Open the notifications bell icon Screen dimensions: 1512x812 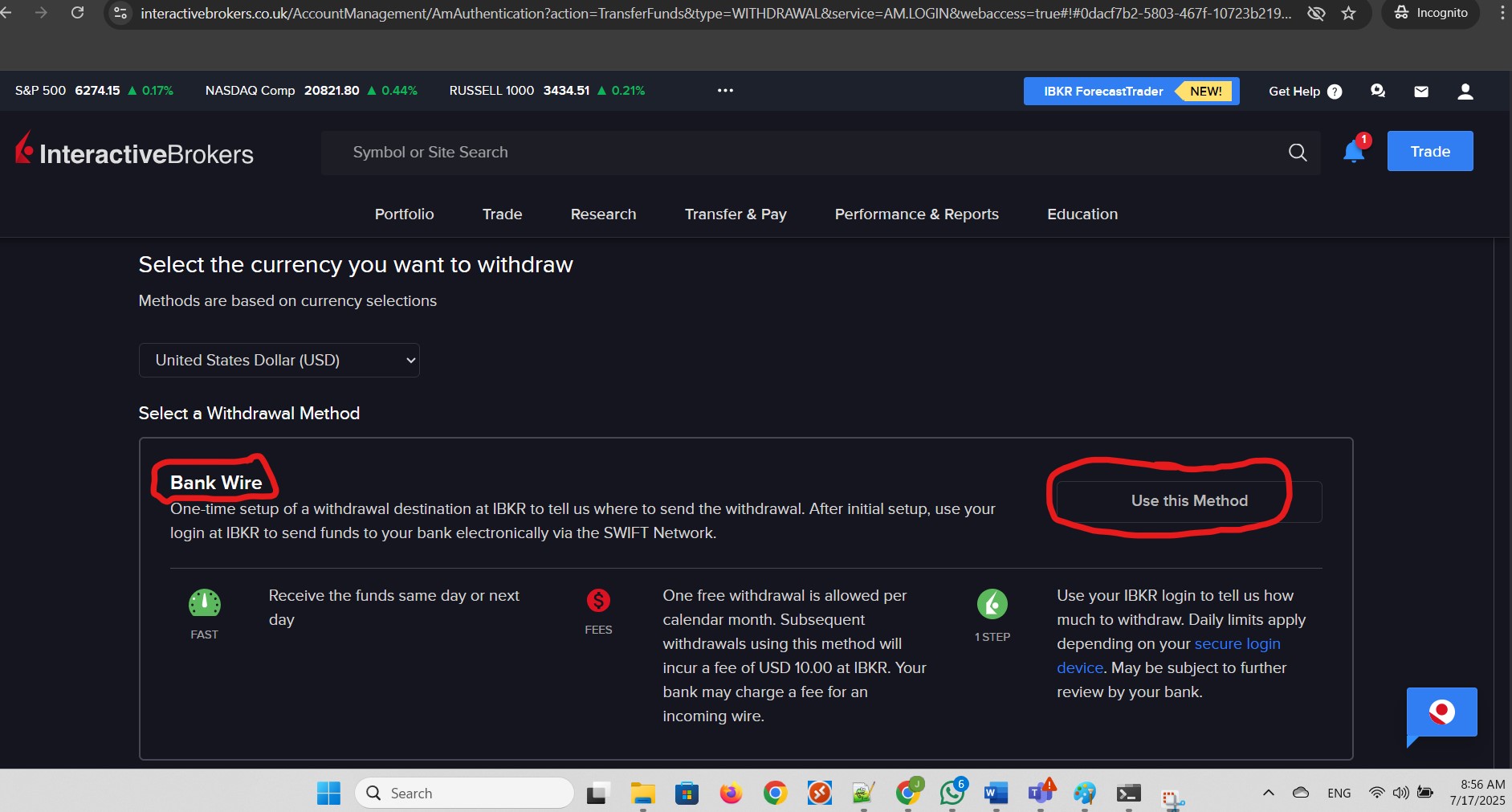coord(1354,151)
